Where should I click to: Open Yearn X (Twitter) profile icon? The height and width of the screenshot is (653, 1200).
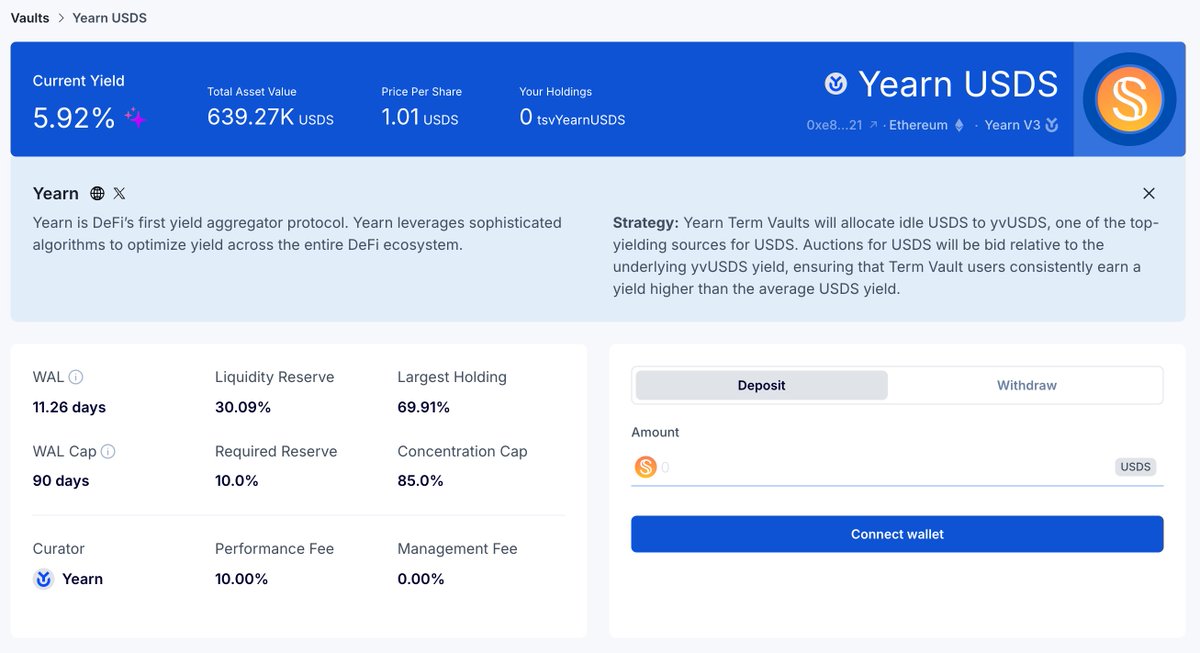(x=120, y=193)
